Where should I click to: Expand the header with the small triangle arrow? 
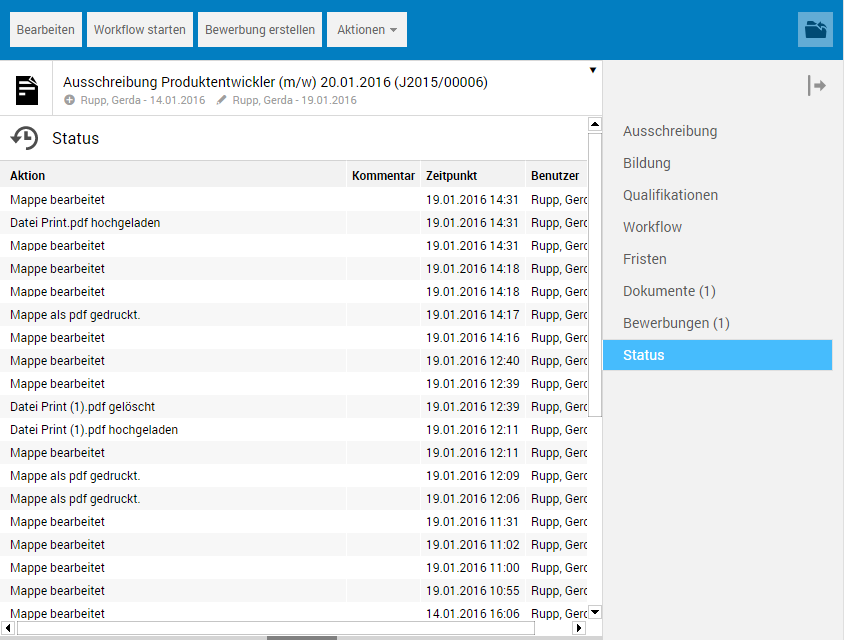[x=593, y=70]
